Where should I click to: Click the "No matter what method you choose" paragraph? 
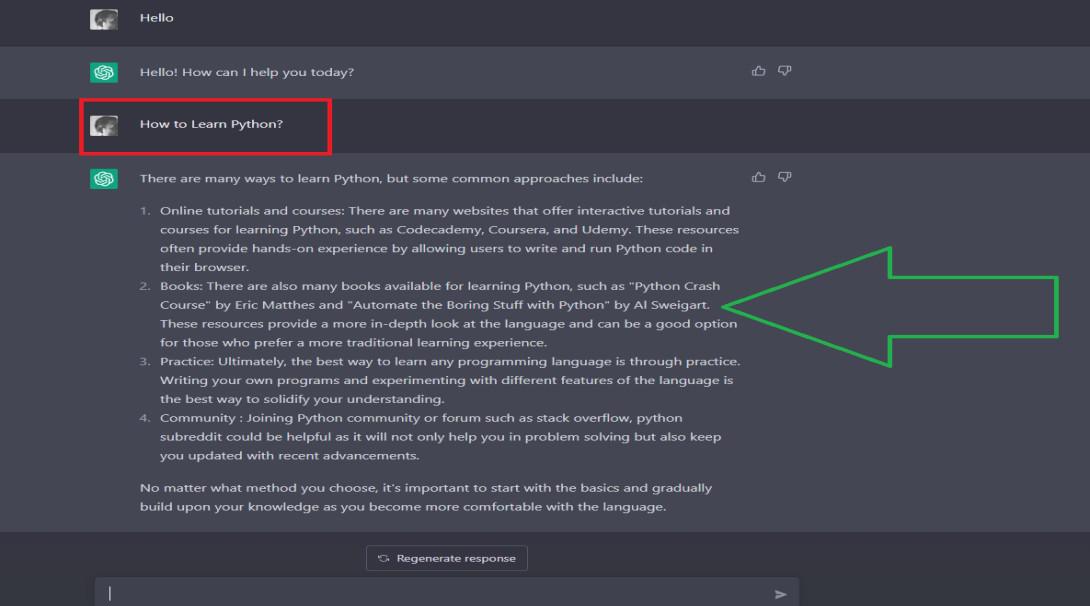click(x=425, y=497)
